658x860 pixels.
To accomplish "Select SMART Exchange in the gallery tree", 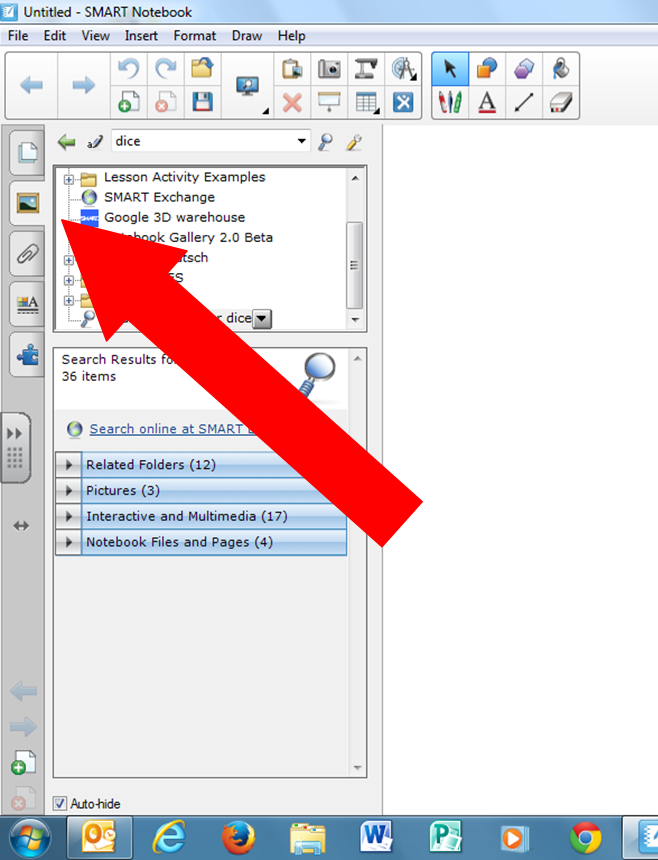I will [159, 197].
